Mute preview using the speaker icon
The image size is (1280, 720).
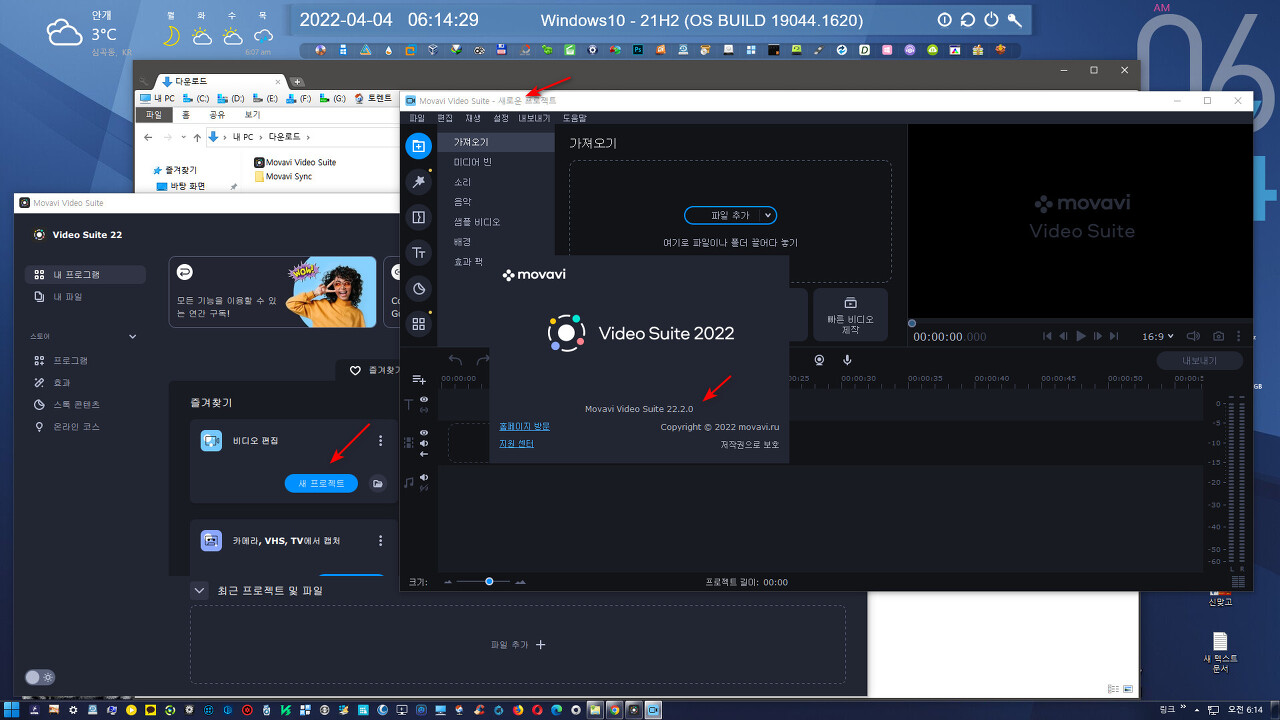click(x=1193, y=337)
